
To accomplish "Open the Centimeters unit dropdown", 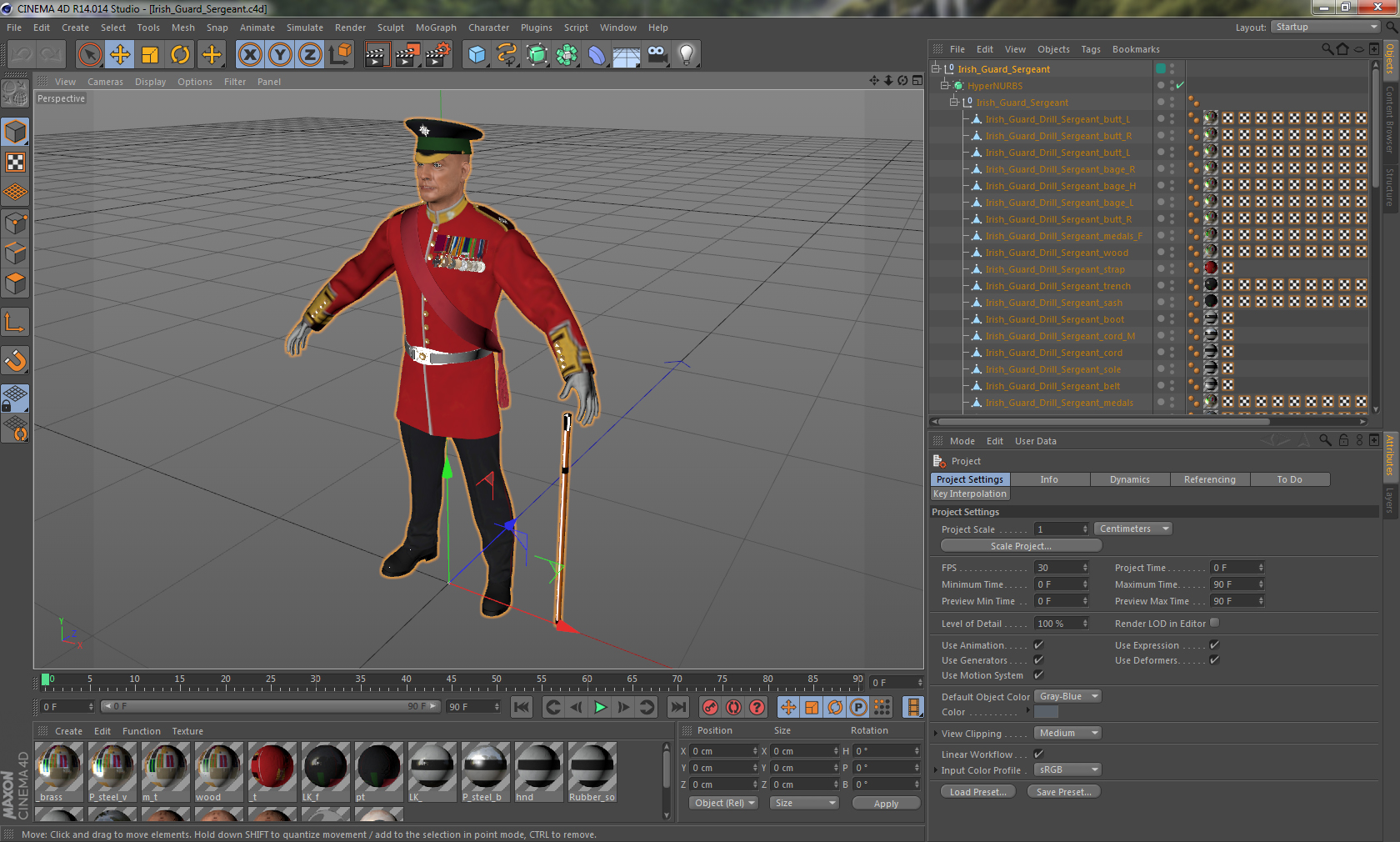I will pos(1133,529).
